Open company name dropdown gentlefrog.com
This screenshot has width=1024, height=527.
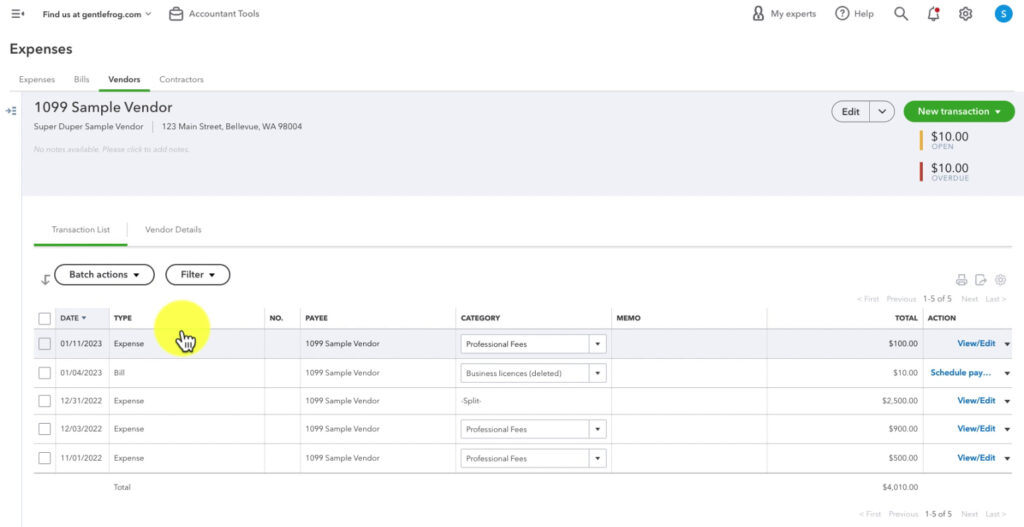tap(97, 14)
